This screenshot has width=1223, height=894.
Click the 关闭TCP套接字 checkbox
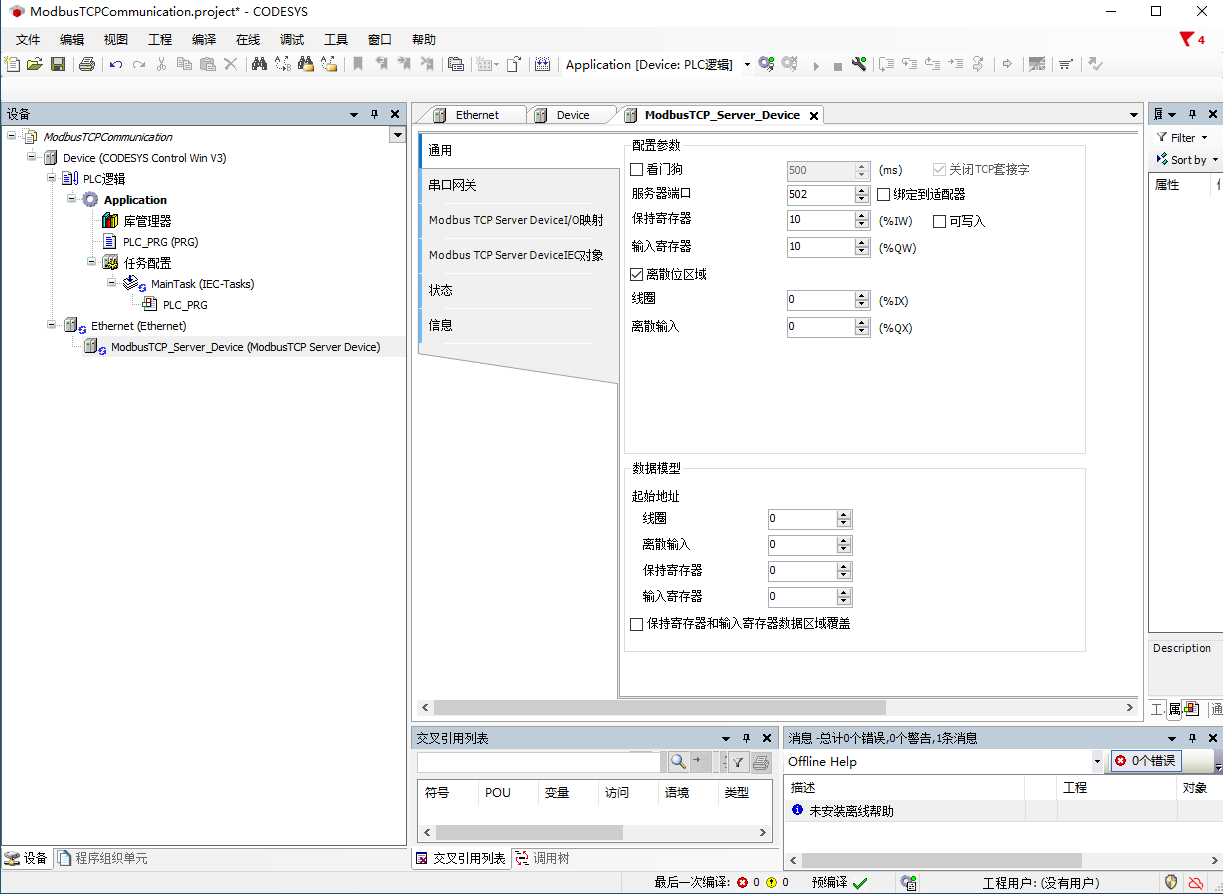[939, 170]
